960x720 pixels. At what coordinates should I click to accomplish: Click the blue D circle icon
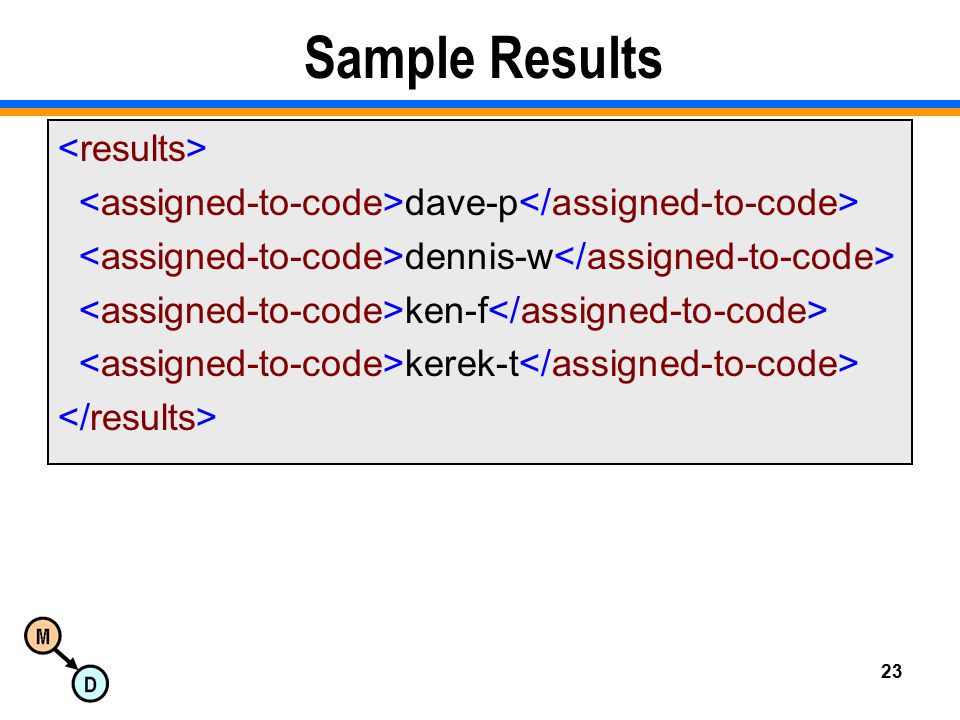[90, 684]
